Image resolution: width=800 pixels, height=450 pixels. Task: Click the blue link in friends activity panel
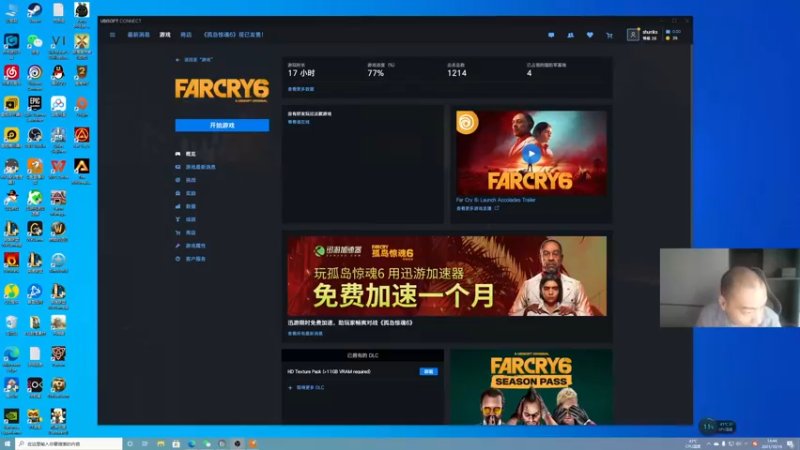pyautogui.click(x=298, y=122)
